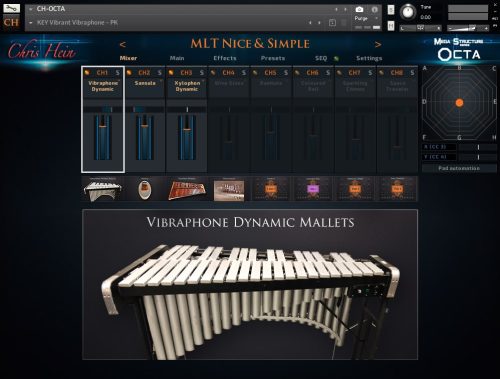Open the Settings tab
The width and height of the screenshot is (500, 379).
click(369, 58)
